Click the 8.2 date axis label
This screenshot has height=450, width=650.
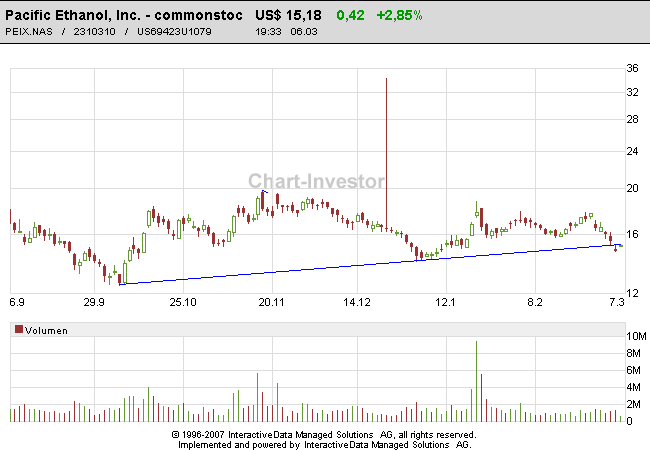click(535, 302)
